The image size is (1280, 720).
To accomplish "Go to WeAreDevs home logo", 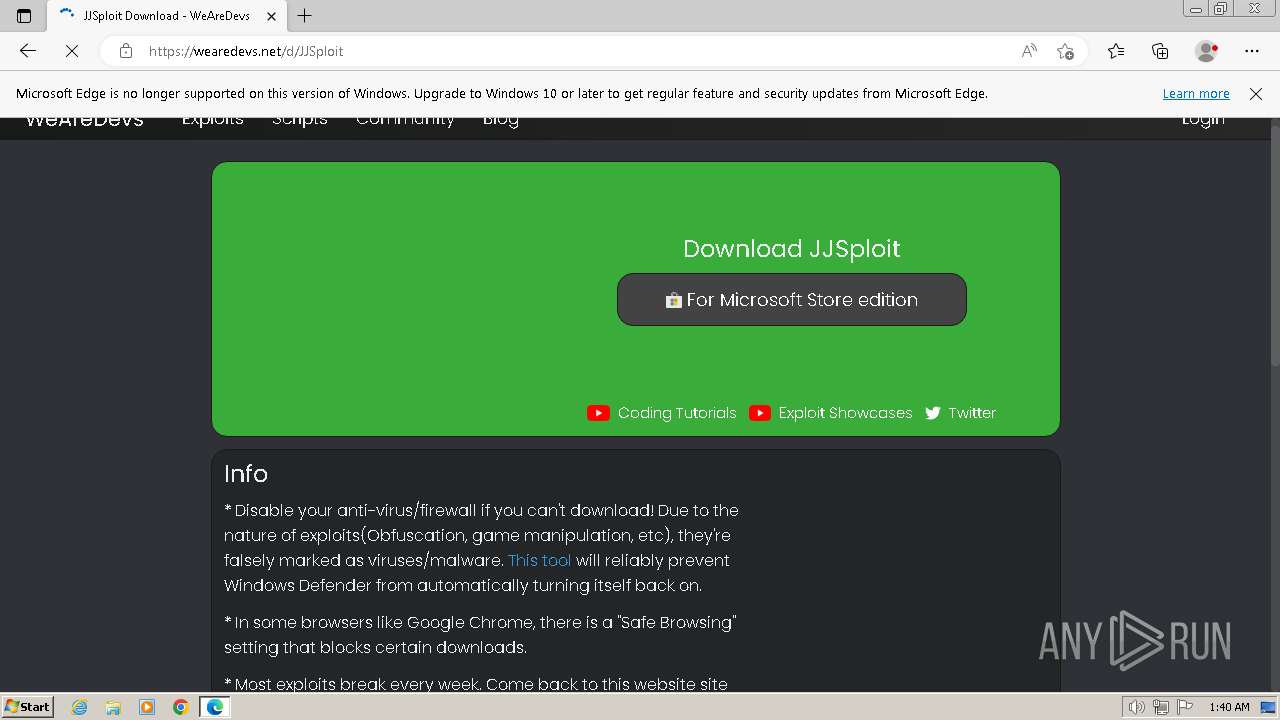I will [x=85, y=121].
